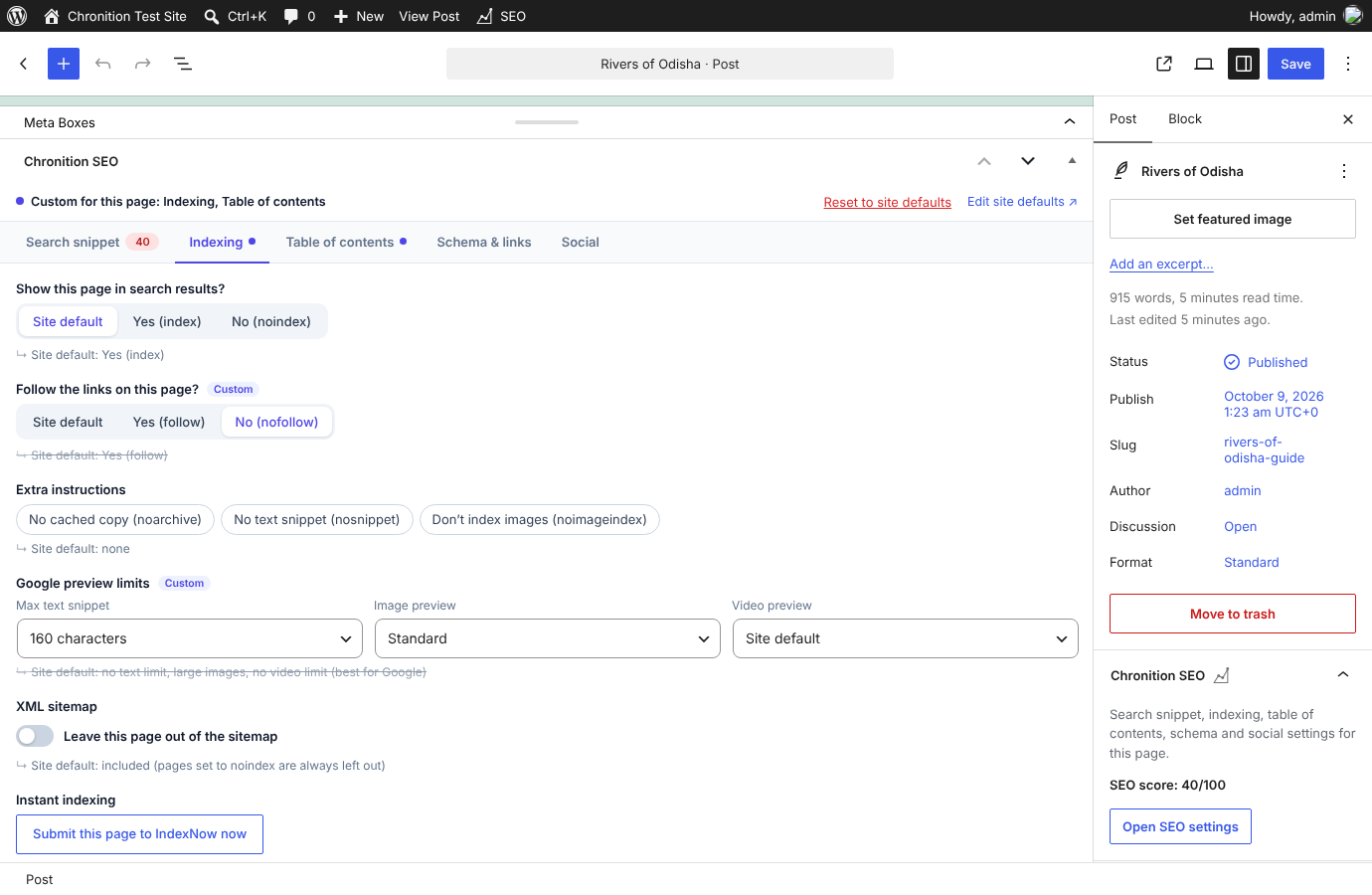This screenshot has width=1372, height=895.
Task: Choose No (noindex) option
Action: coord(271,321)
